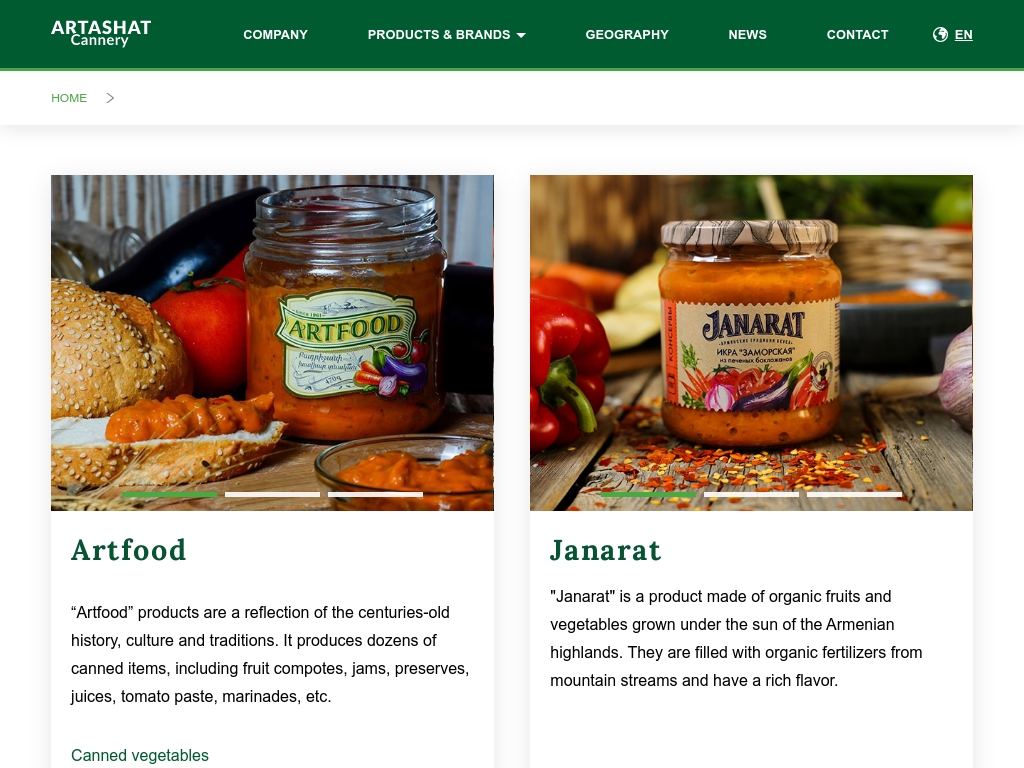Select second slide indicator on Janarat image
Image resolution: width=1024 pixels, height=768 pixels.
point(751,494)
